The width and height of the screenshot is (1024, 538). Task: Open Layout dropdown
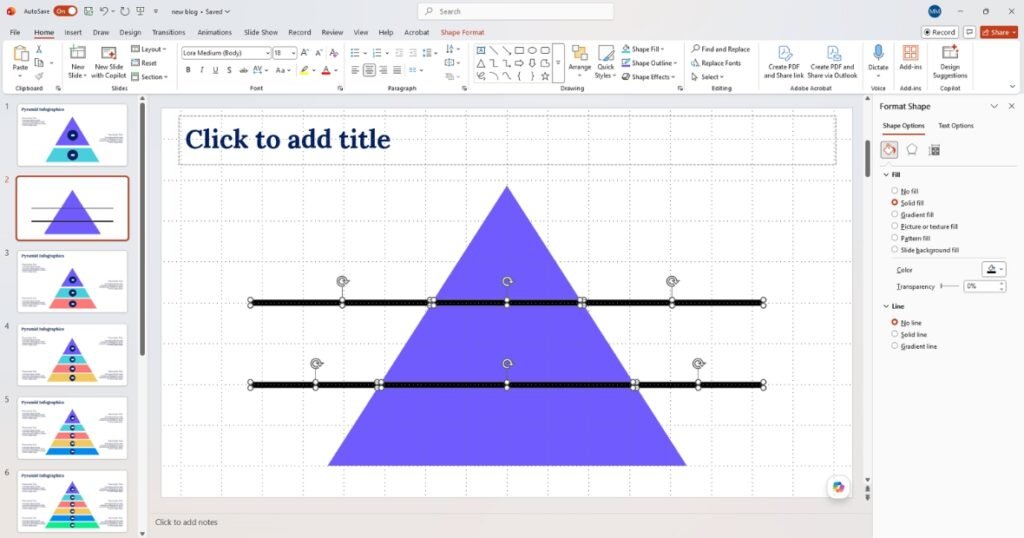pos(149,49)
